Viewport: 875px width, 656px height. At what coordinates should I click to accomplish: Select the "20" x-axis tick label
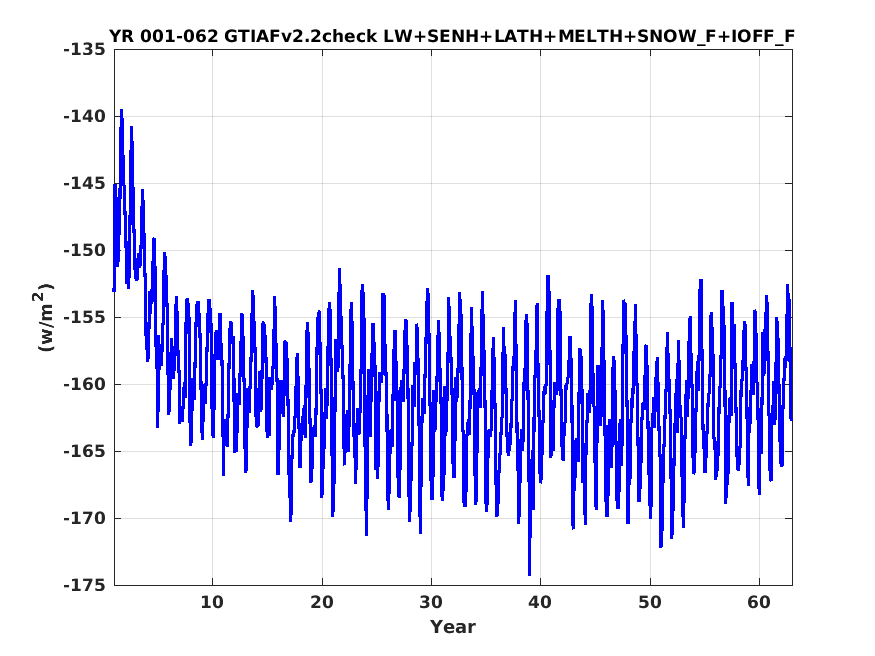click(x=321, y=602)
